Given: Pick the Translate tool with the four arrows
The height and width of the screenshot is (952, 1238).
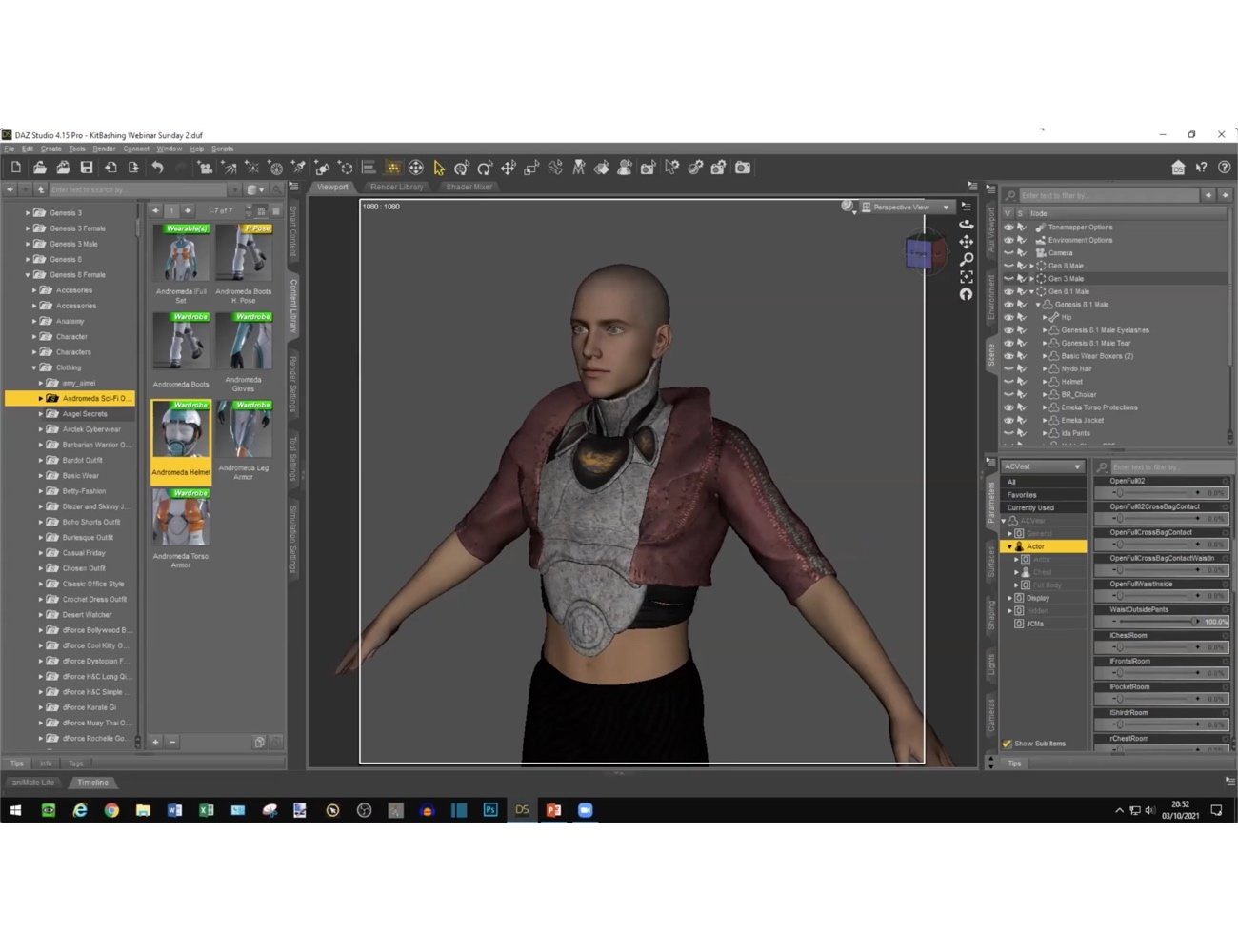Looking at the screenshot, I should point(509,168).
